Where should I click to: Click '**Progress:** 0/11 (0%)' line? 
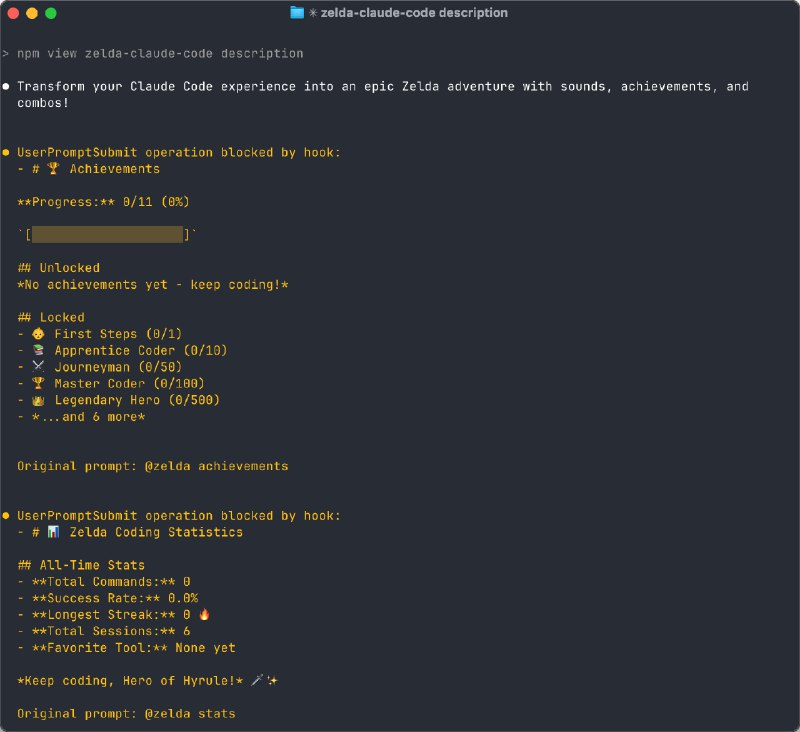103,202
